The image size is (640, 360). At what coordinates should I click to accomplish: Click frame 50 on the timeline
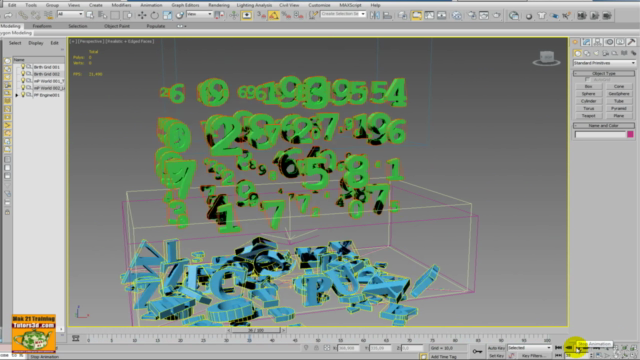(317, 339)
